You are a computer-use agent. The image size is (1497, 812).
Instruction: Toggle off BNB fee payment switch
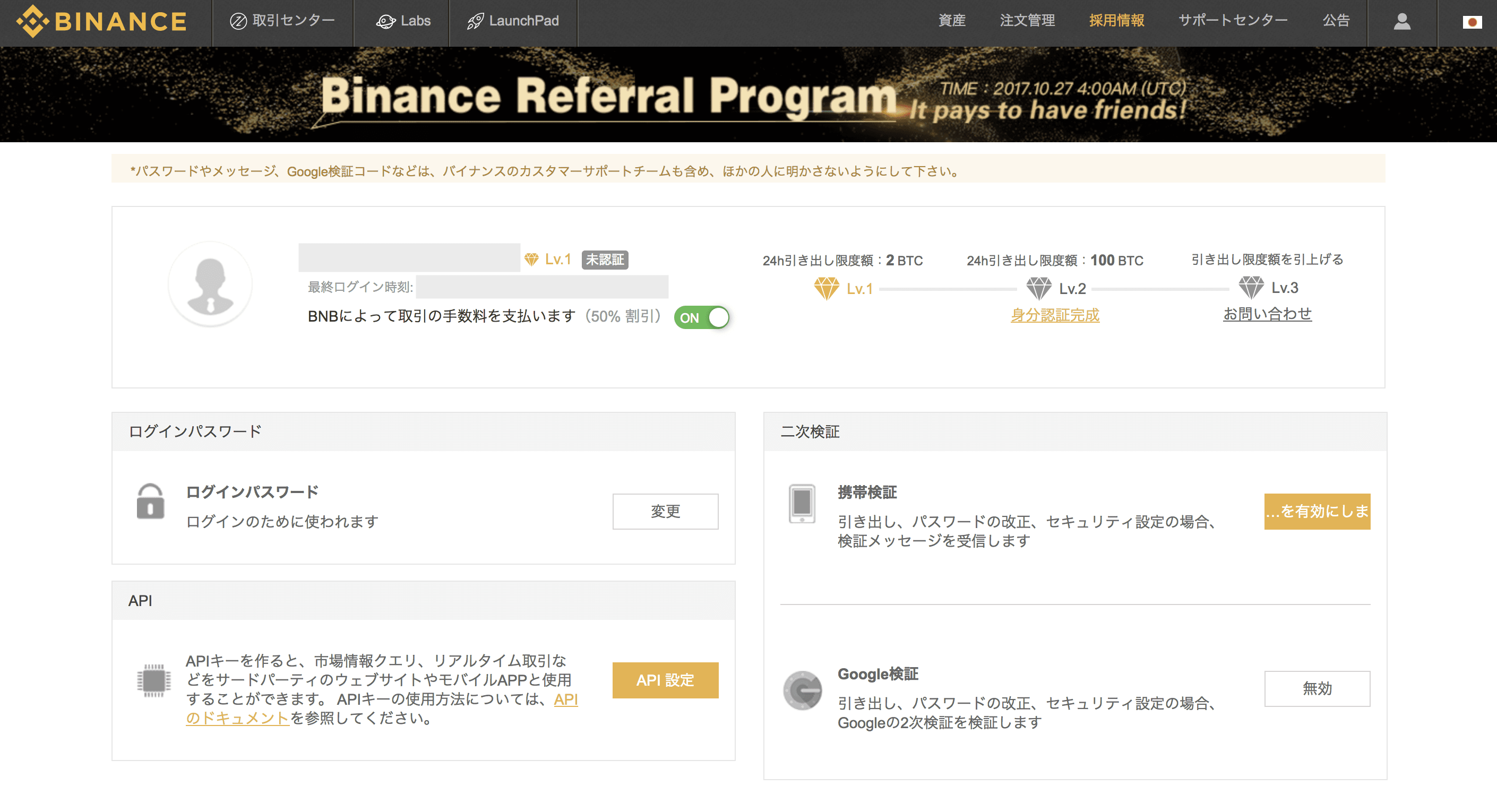point(701,318)
